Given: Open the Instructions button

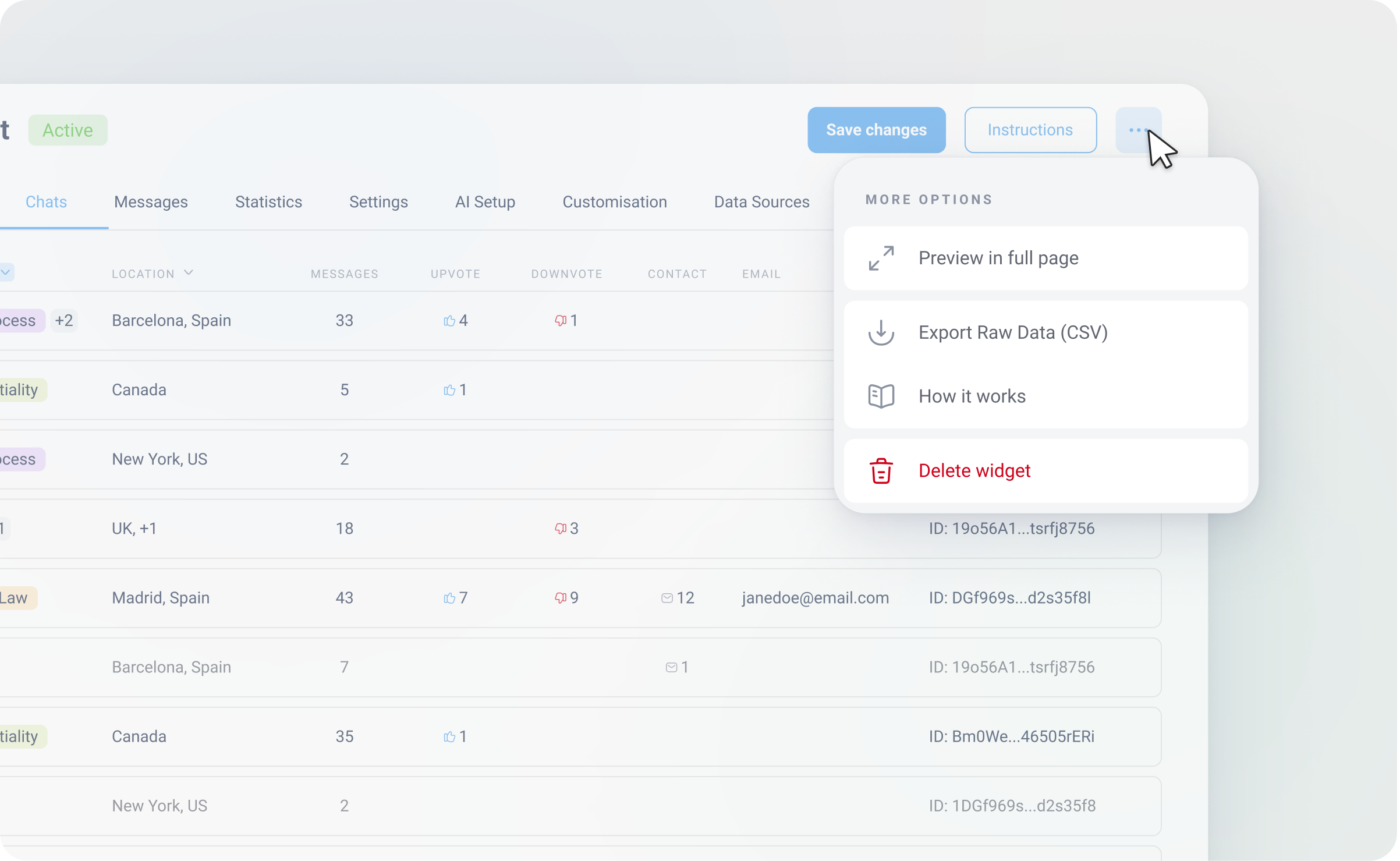Looking at the screenshot, I should point(1030,130).
